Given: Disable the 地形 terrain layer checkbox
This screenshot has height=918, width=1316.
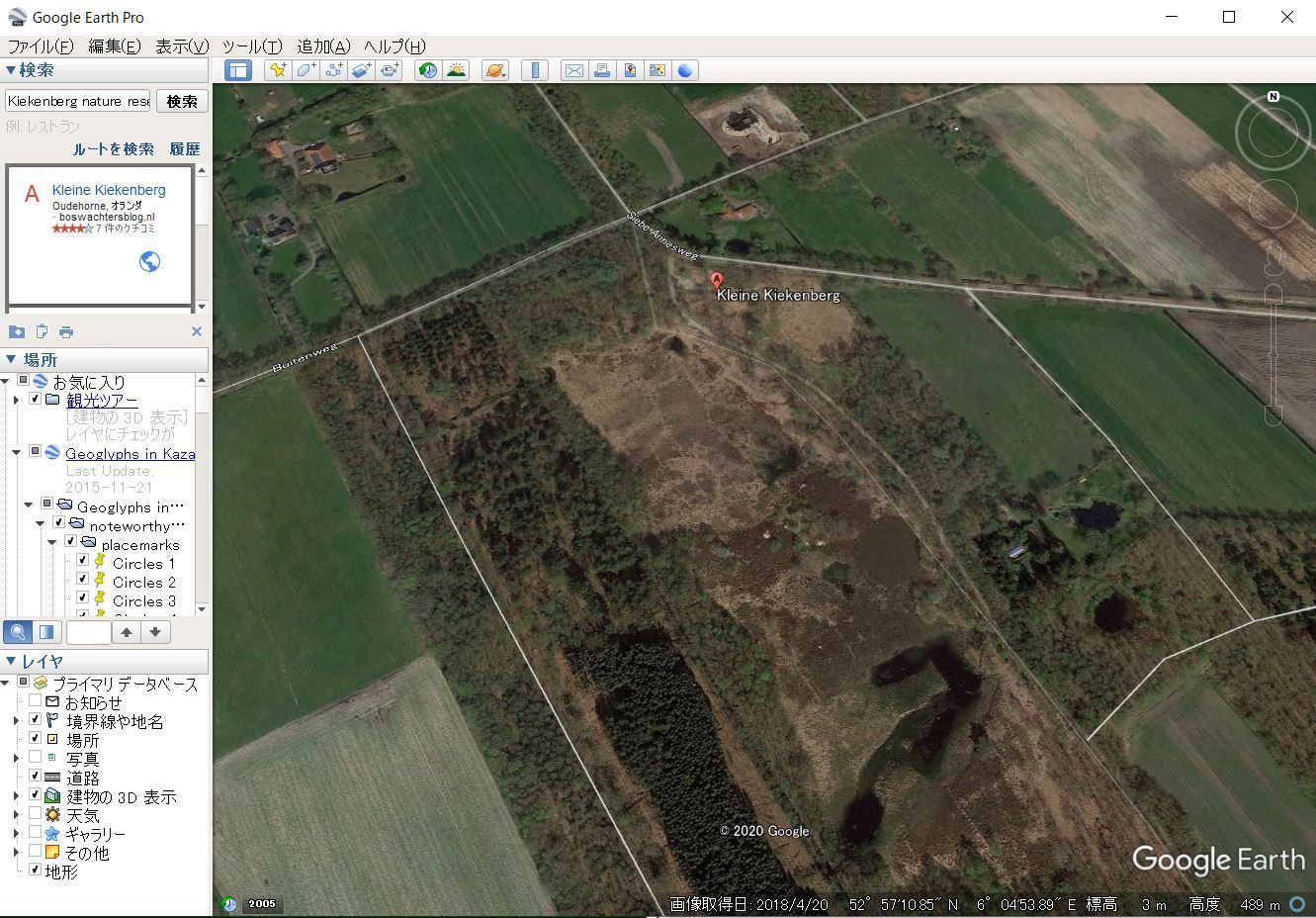Looking at the screenshot, I should click(35, 871).
